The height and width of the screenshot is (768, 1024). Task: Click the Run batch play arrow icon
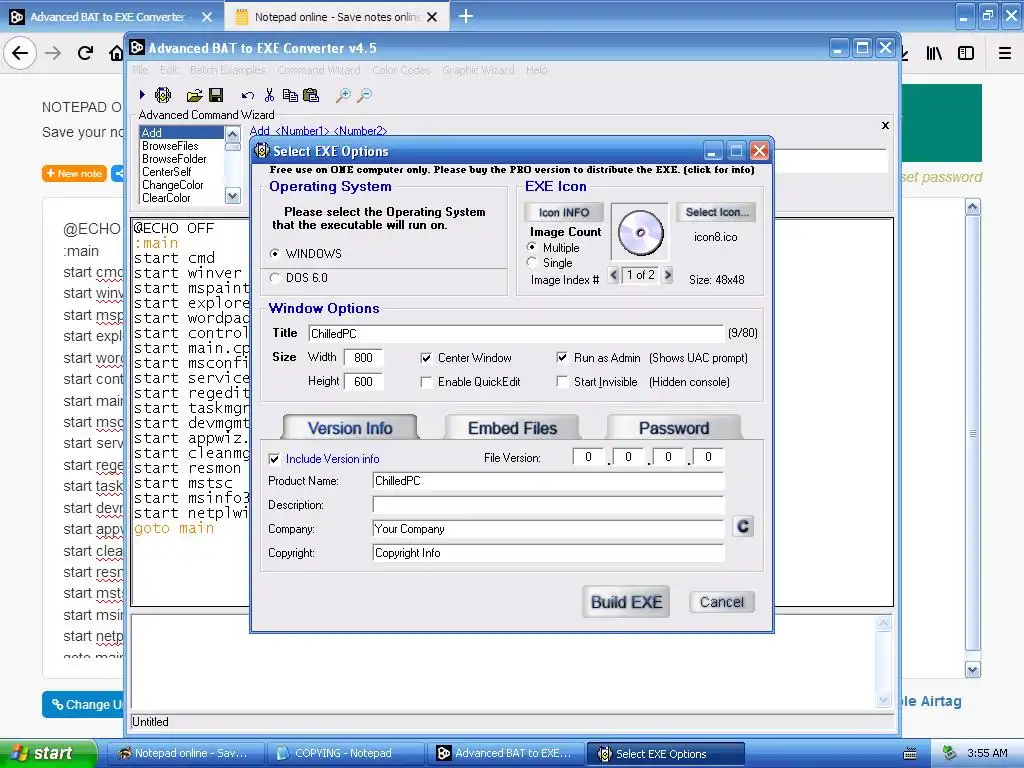click(142, 95)
